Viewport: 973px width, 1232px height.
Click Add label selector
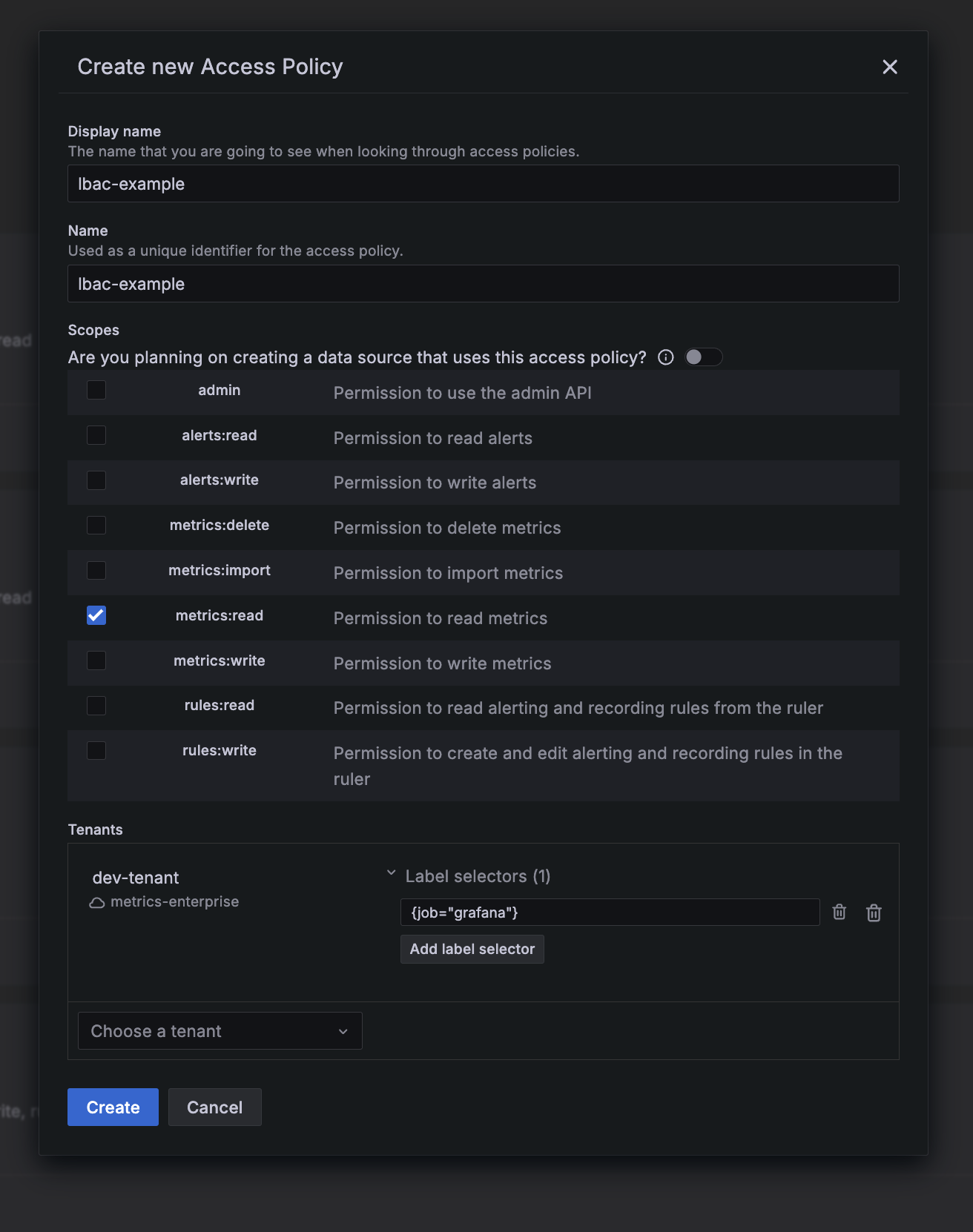tap(472, 950)
